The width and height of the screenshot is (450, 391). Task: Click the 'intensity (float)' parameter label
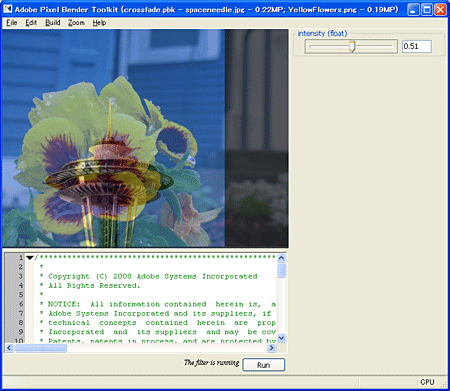tap(322, 33)
